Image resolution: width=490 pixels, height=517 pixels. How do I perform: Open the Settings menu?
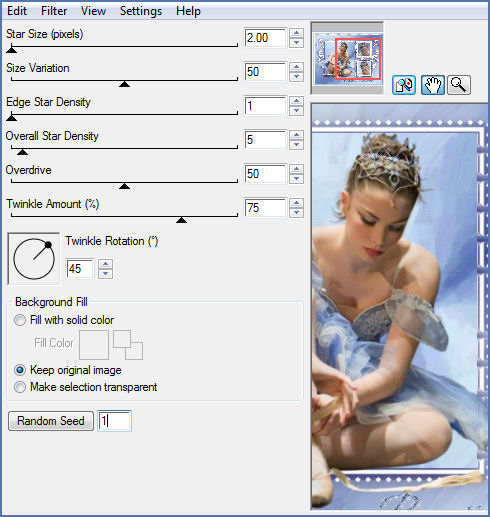click(x=141, y=11)
